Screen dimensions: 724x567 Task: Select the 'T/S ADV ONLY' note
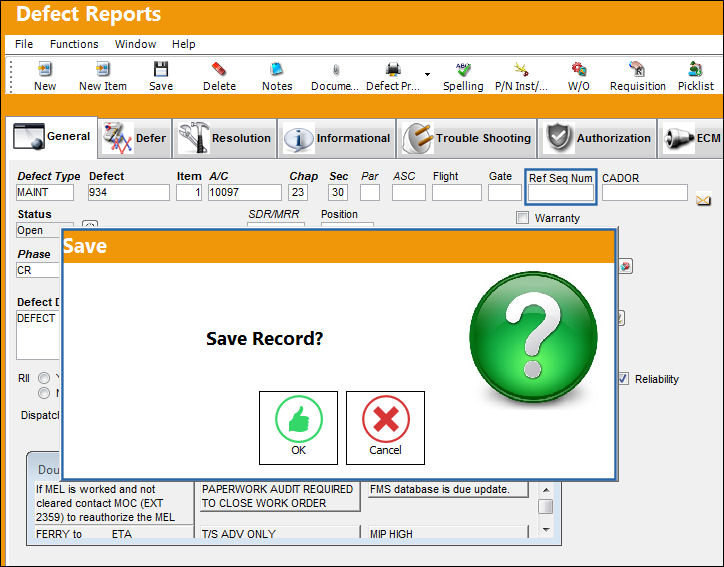[279, 534]
